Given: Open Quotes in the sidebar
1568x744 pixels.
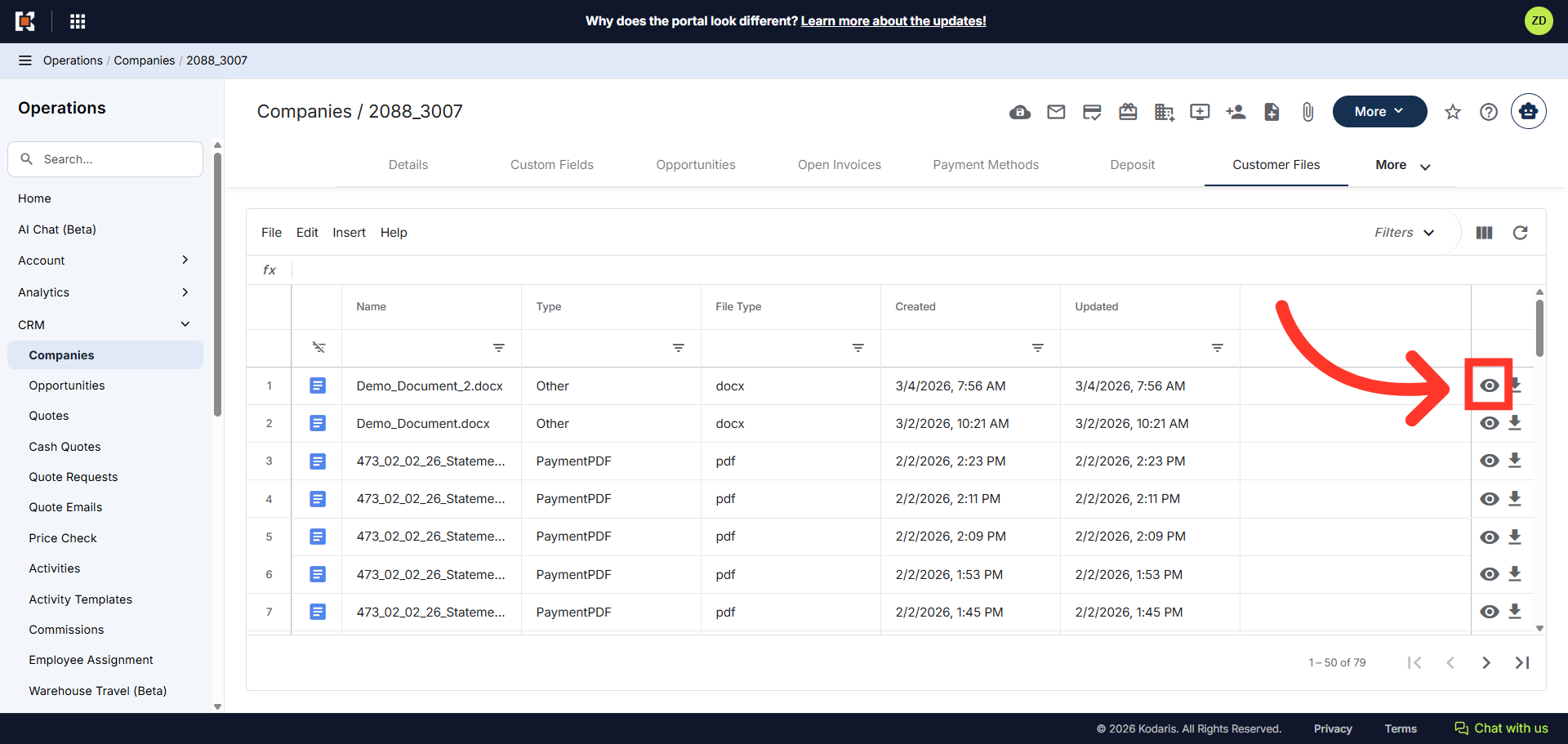Looking at the screenshot, I should click(x=49, y=416).
